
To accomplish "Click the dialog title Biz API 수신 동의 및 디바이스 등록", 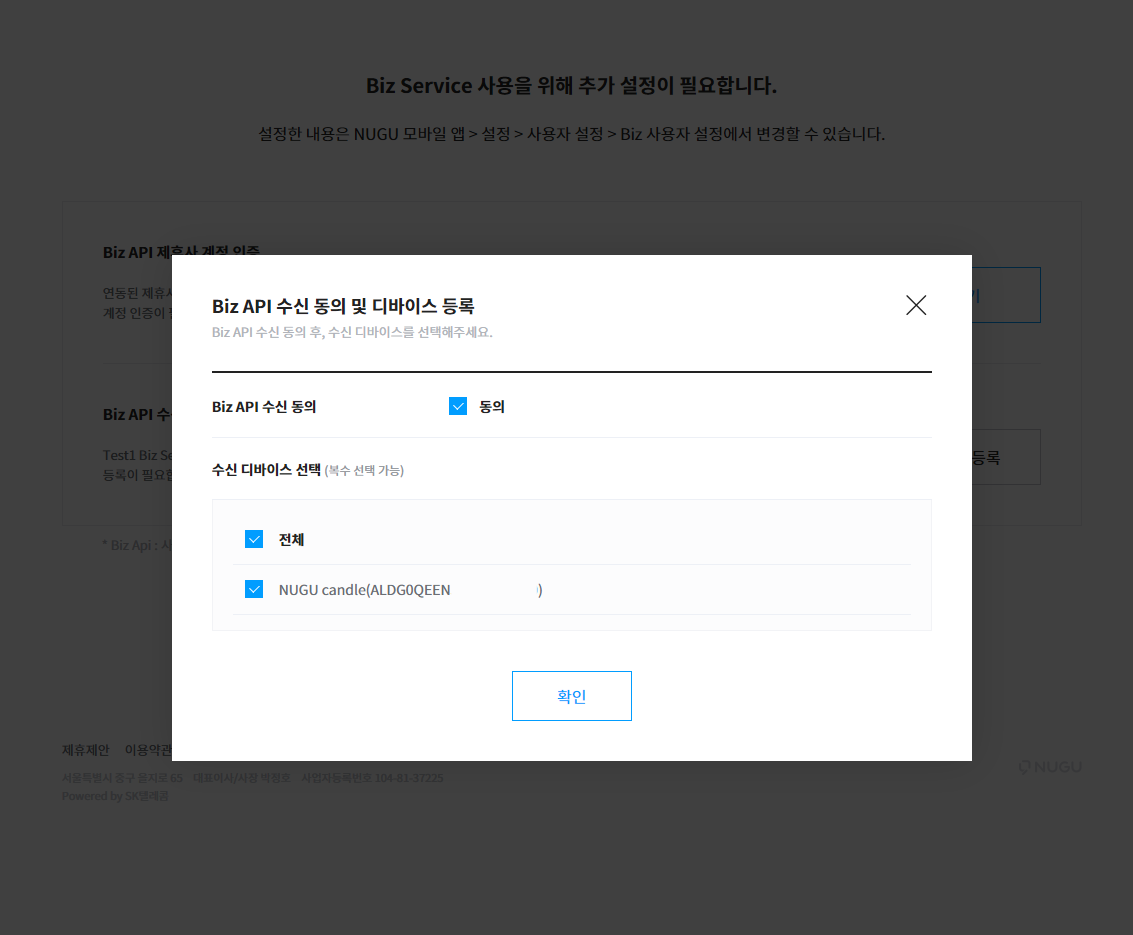I will click(343, 306).
